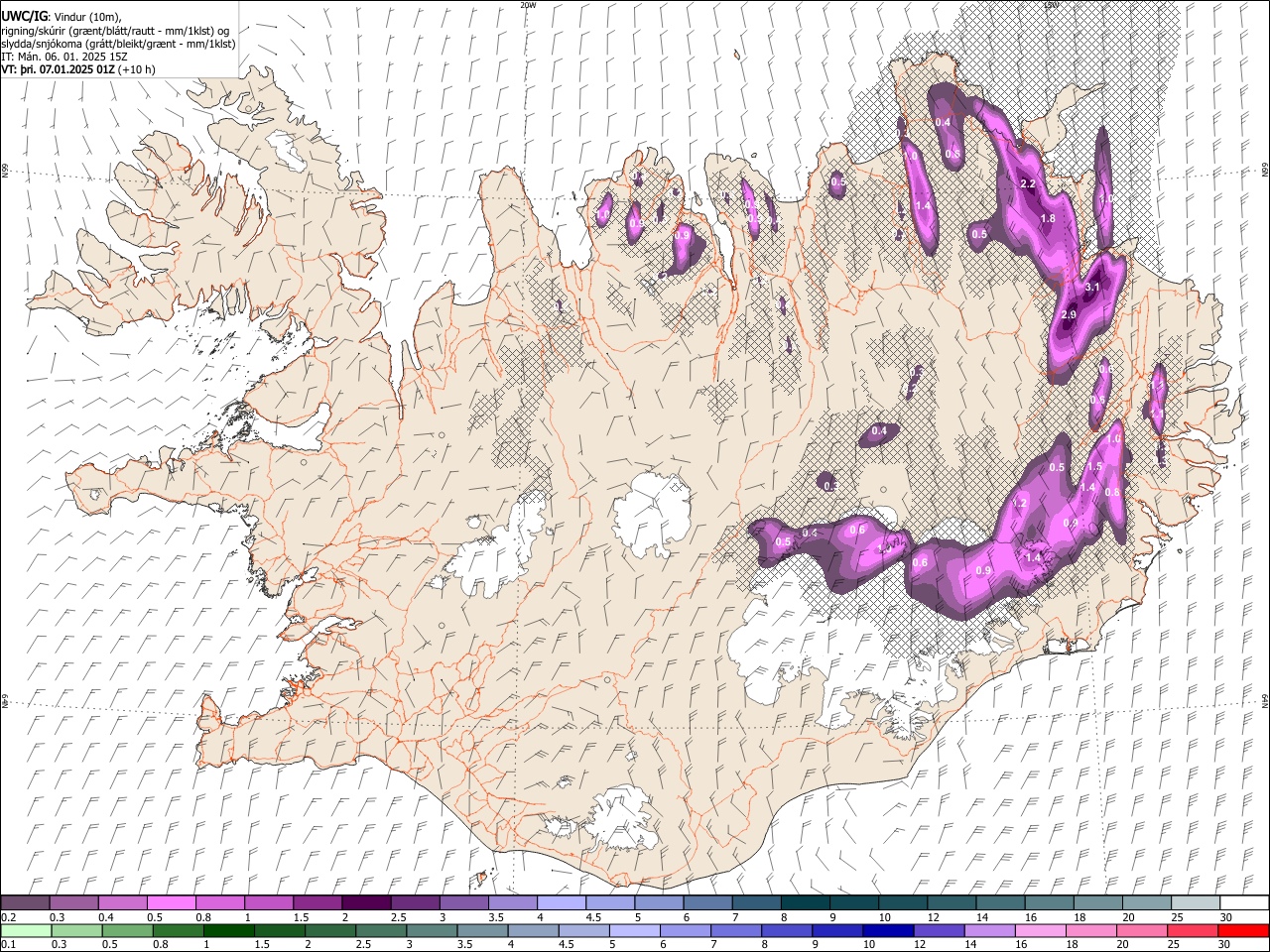Click the light pink 16–18 swatch in the lower legend row
This screenshot has height=952, width=1270.
[1039, 930]
